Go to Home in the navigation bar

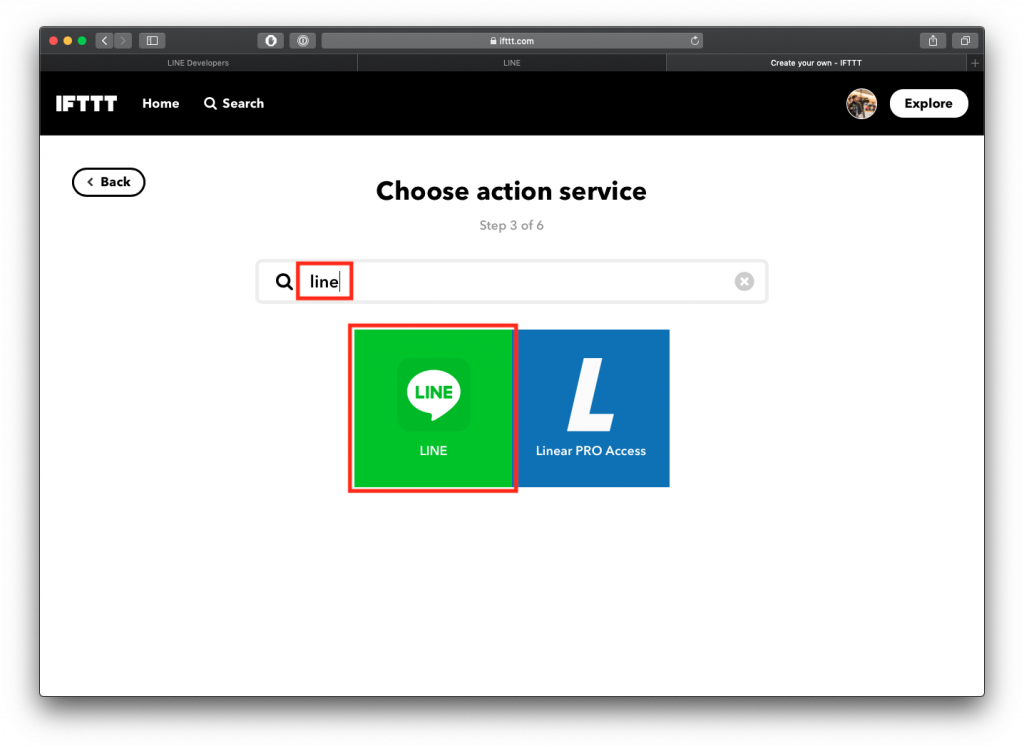(161, 104)
